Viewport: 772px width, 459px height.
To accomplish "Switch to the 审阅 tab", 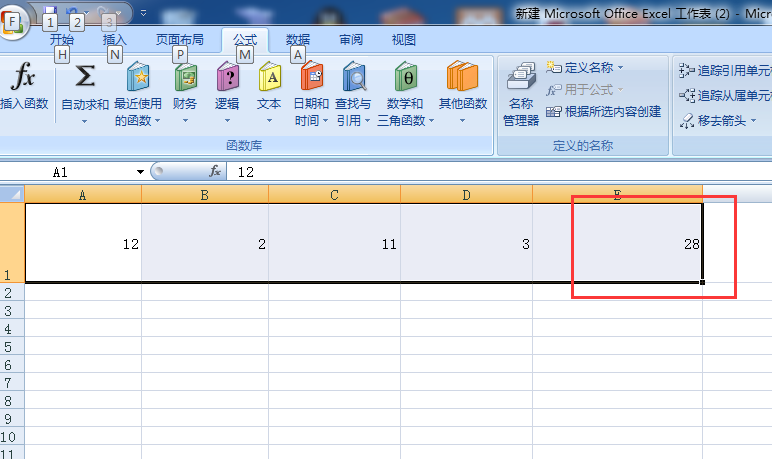I will (x=351, y=39).
